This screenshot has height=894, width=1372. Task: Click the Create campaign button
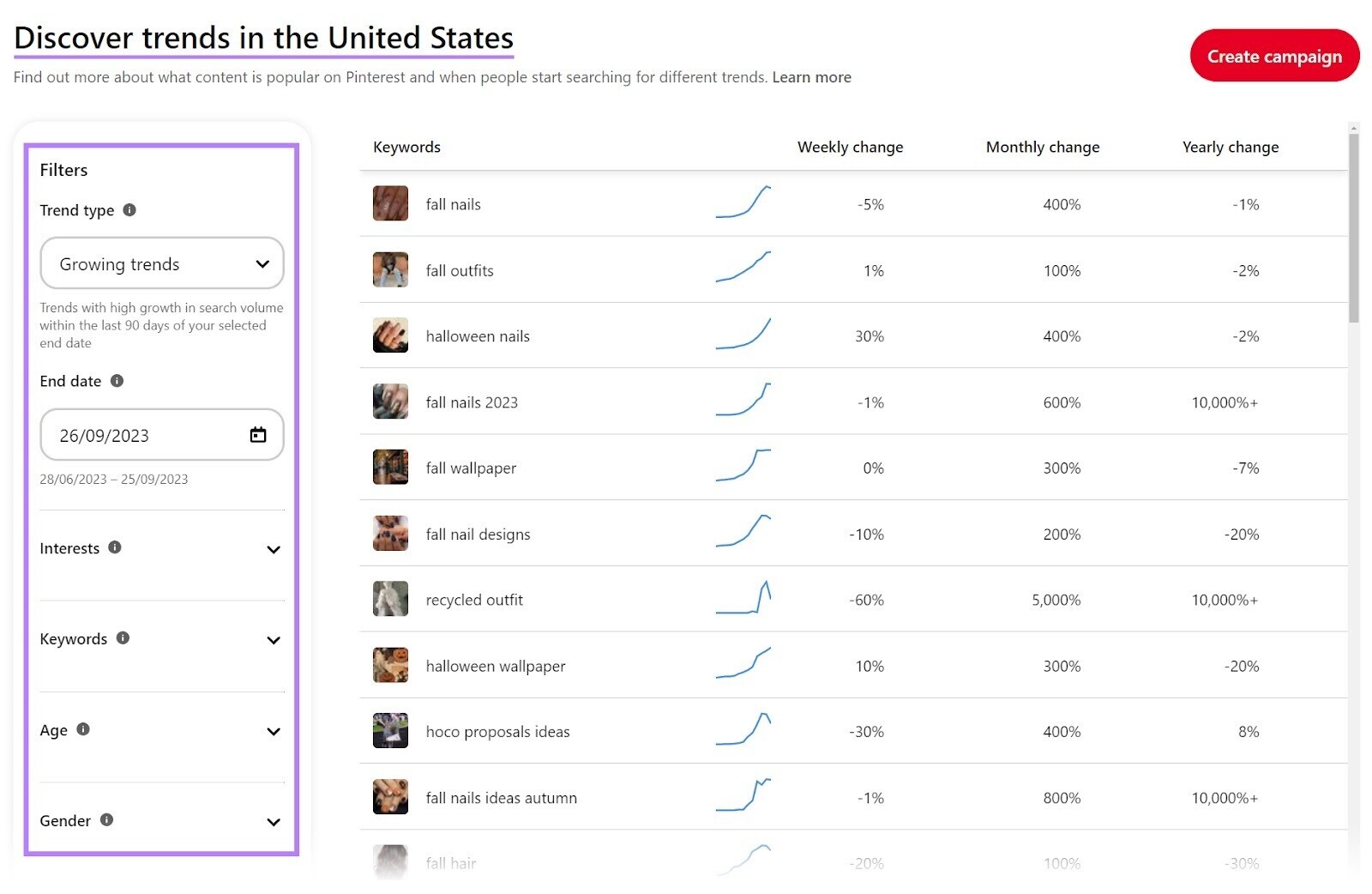(x=1274, y=56)
